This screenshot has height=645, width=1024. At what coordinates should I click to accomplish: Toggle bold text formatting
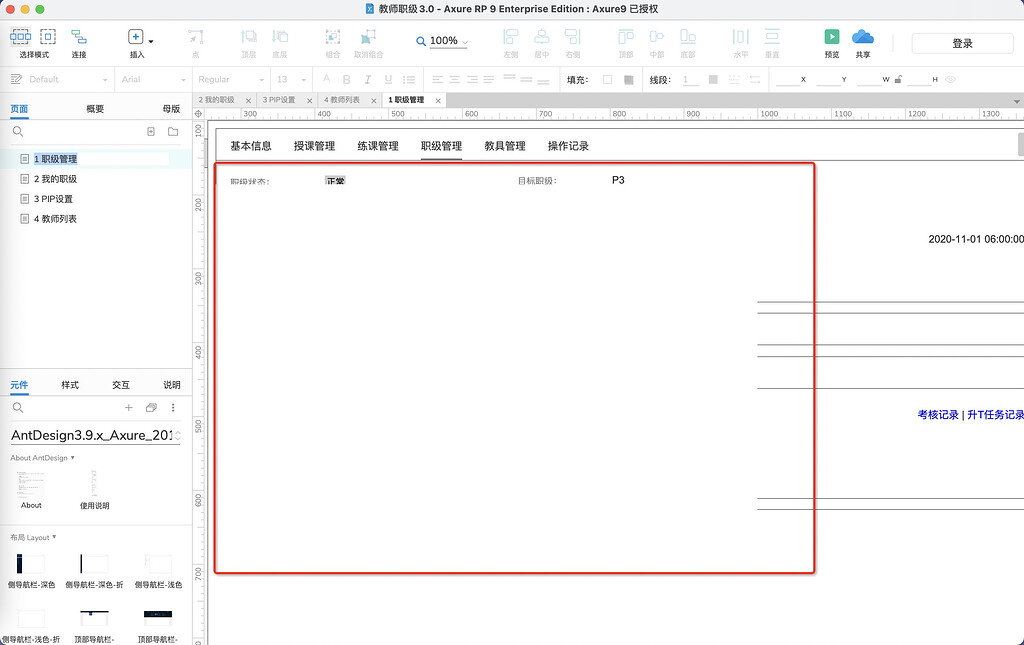(x=347, y=80)
